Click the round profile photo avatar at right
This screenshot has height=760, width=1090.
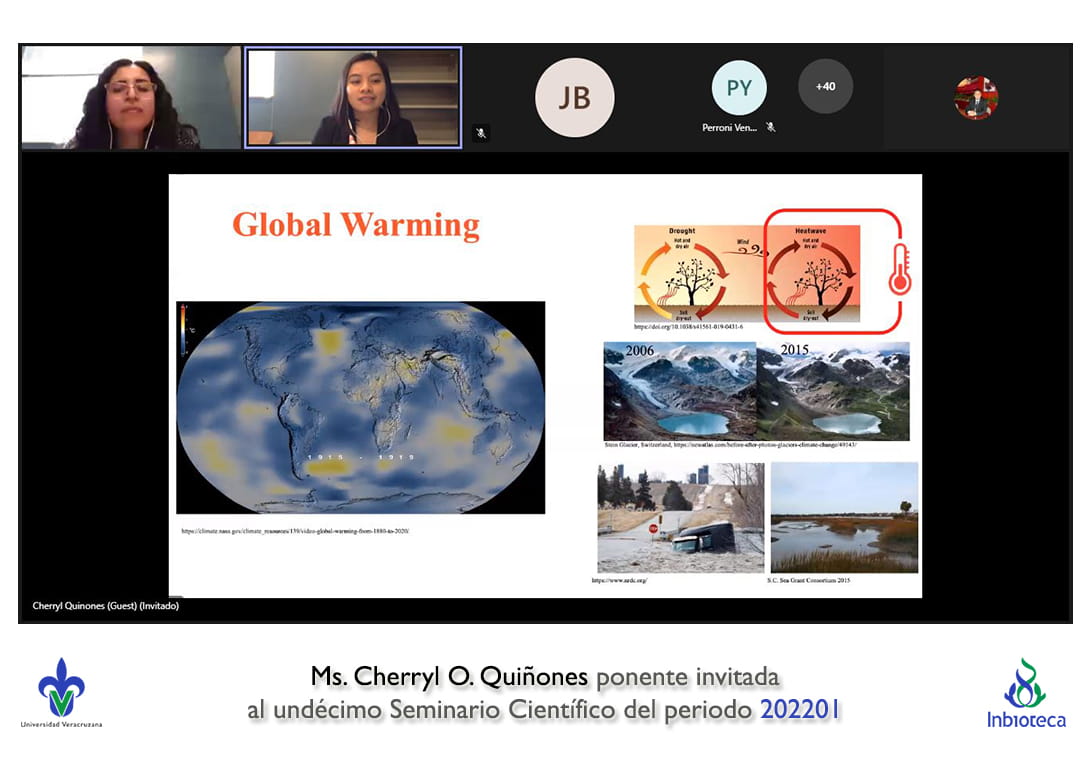[x=976, y=98]
